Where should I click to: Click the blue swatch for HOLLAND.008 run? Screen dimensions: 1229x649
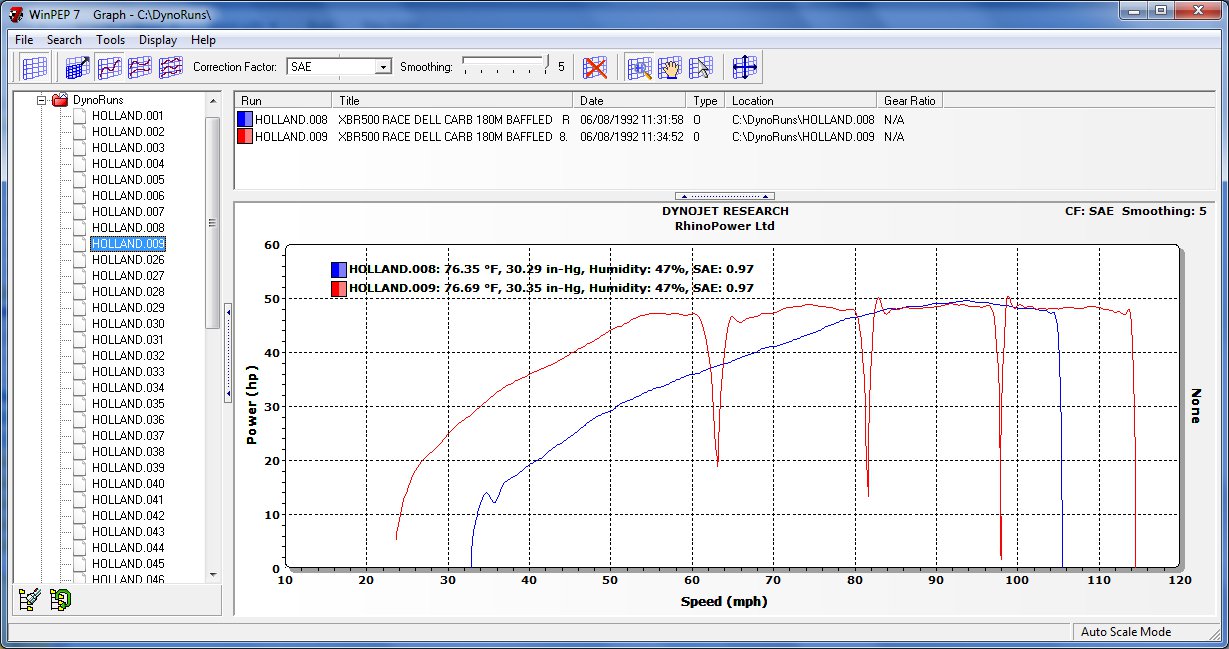pyautogui.click(x=245, y=119)
